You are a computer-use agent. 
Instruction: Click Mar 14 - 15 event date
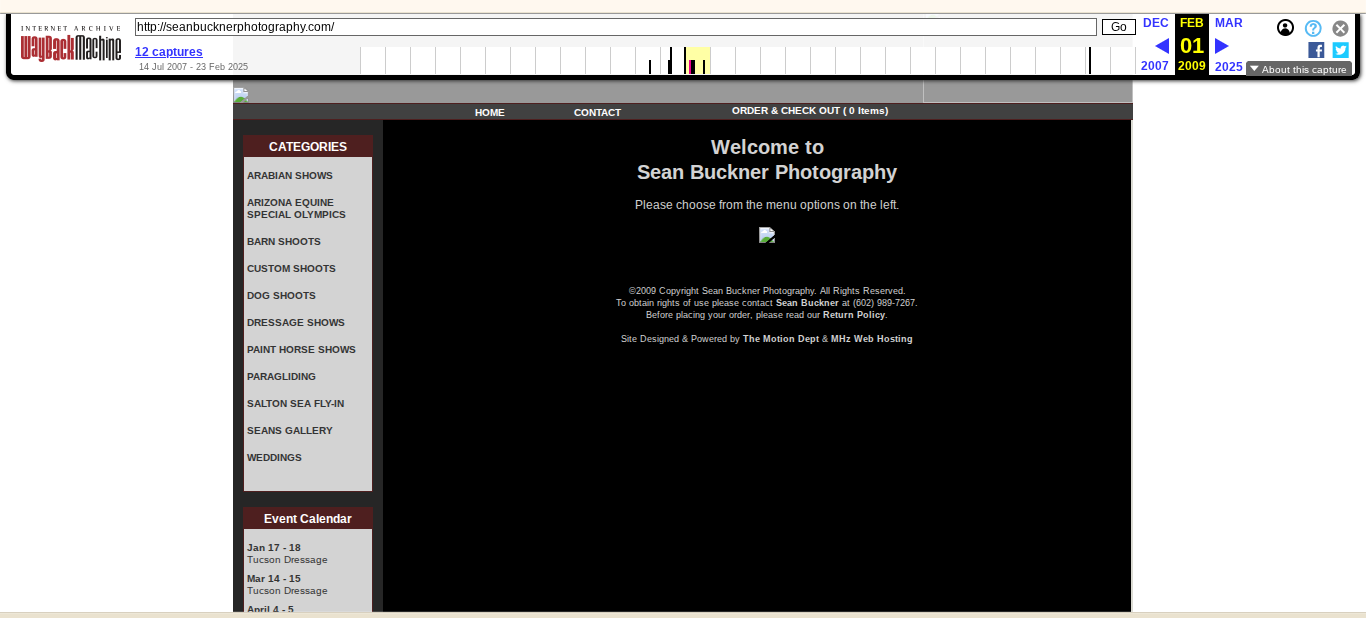click(x=274, y=578)
